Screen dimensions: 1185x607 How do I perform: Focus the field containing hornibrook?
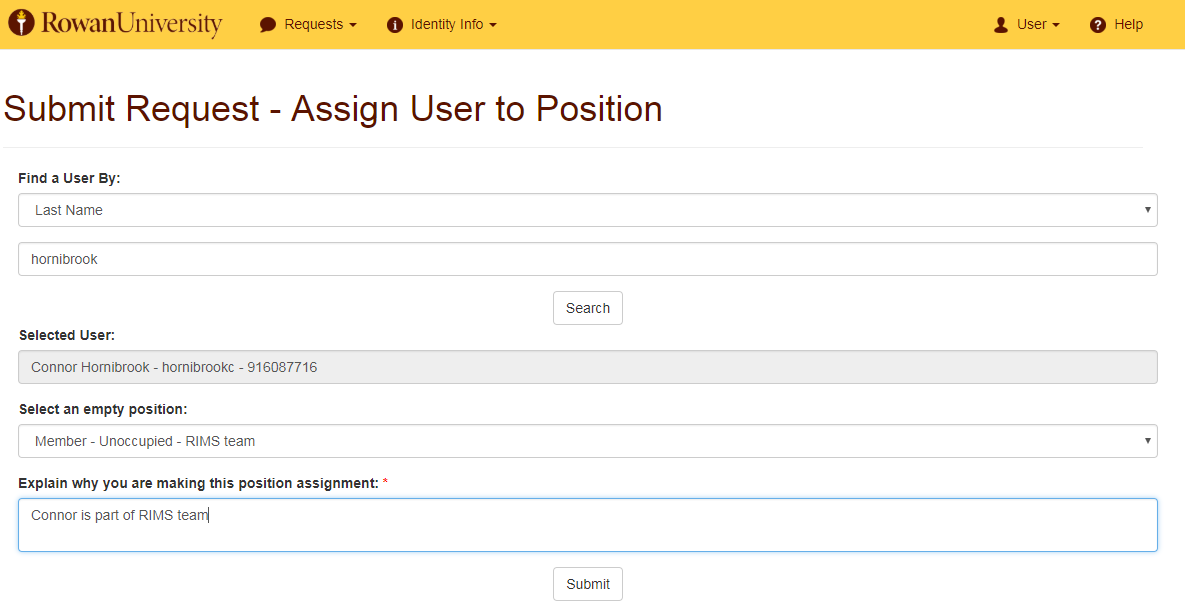pyautogui.click(x=587, y=259)
